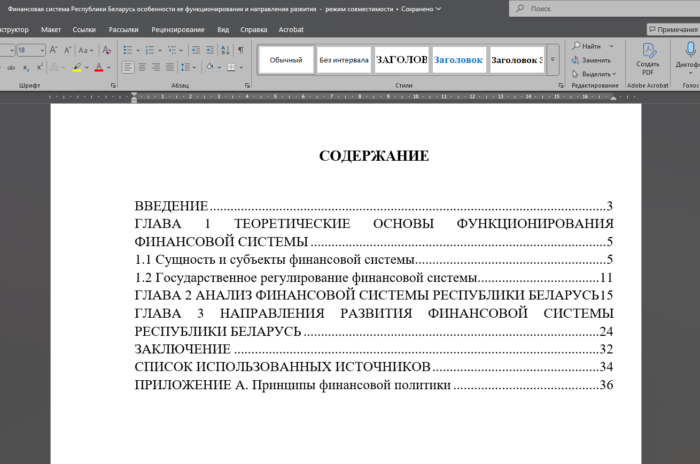
Task: Toggle superscript formatting
Action: (x=40, y=67)
